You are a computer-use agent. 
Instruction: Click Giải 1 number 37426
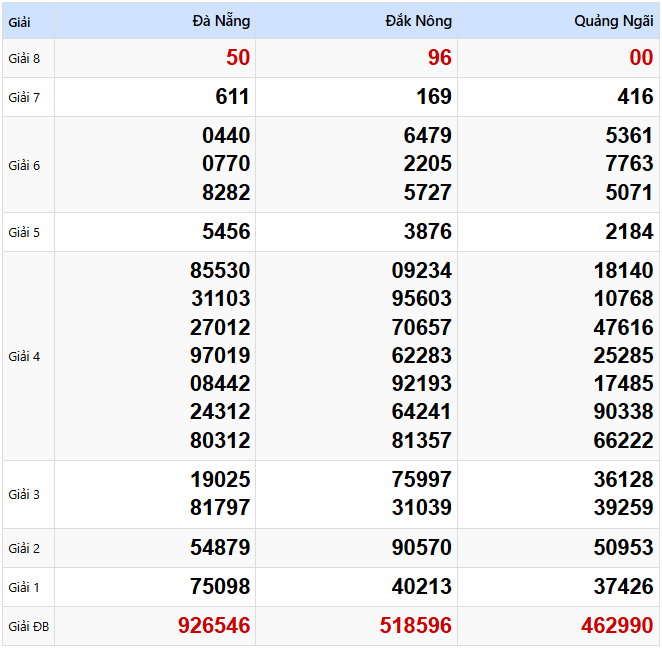[x=623, y=587]
